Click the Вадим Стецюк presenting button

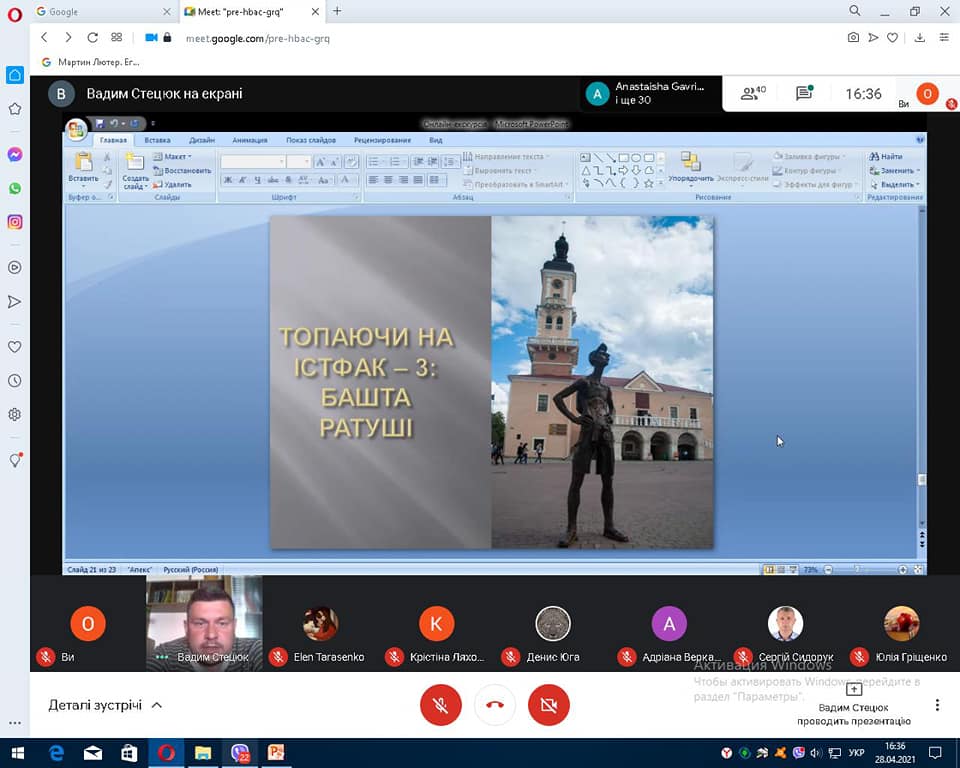[853, 705]
